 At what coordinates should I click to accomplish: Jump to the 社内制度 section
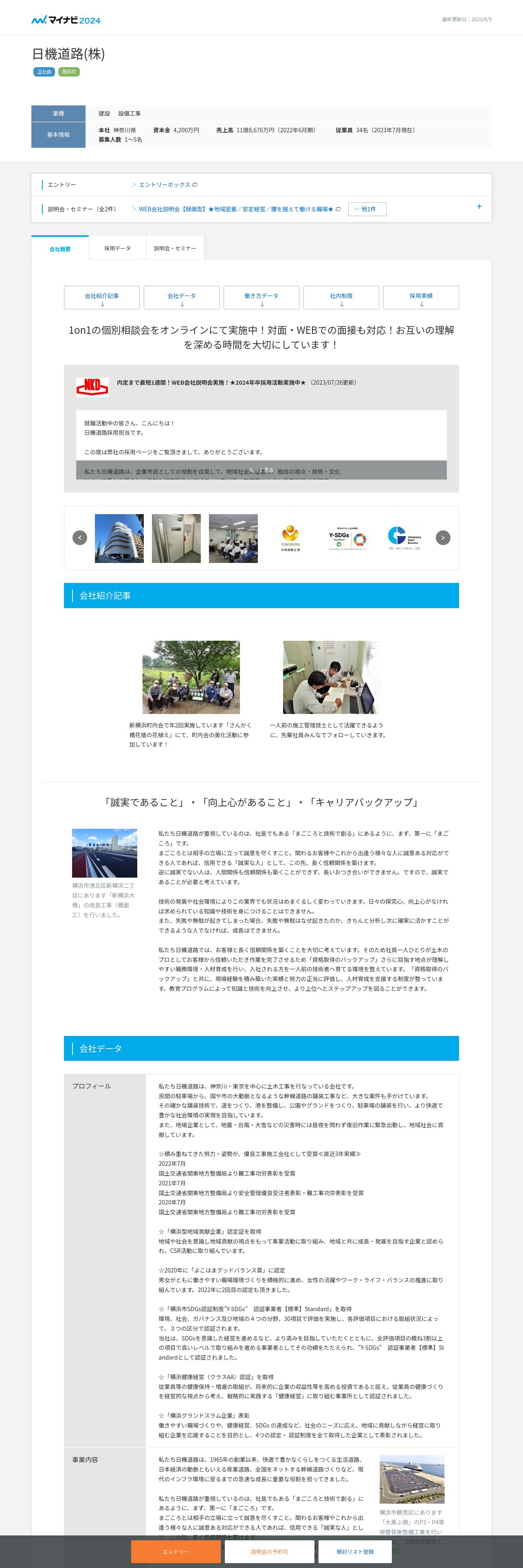tap(341, 298)
